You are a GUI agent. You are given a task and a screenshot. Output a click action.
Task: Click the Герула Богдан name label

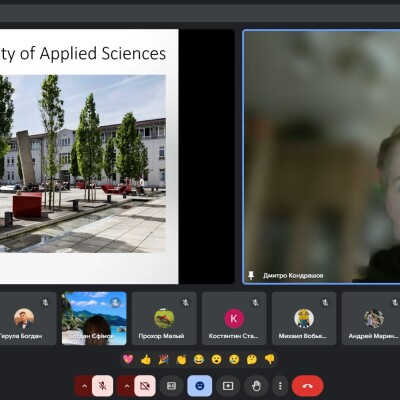pyautogui.click(x=21, y=336)
